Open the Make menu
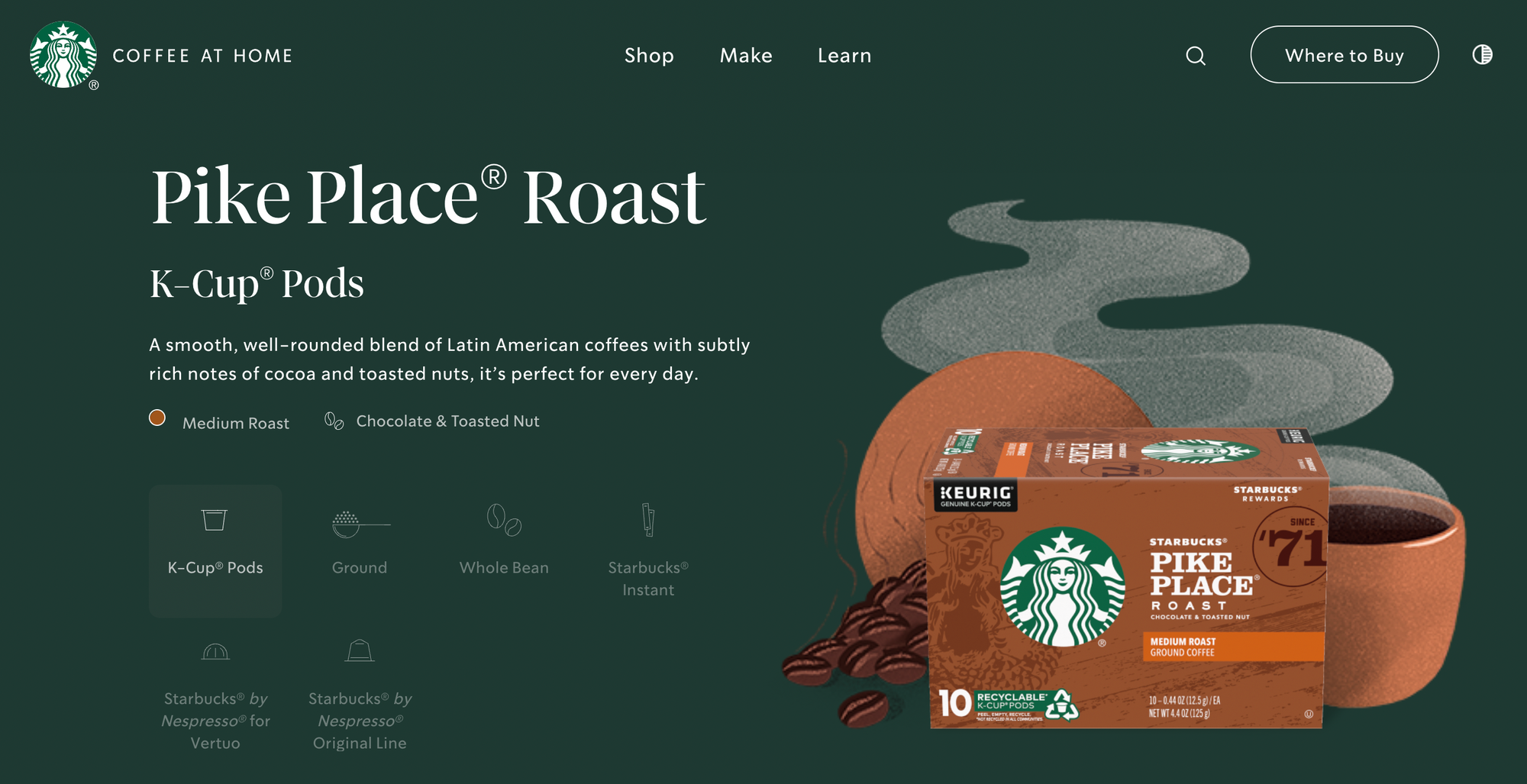Screen dimensions: 1527x784 point(746,56)
